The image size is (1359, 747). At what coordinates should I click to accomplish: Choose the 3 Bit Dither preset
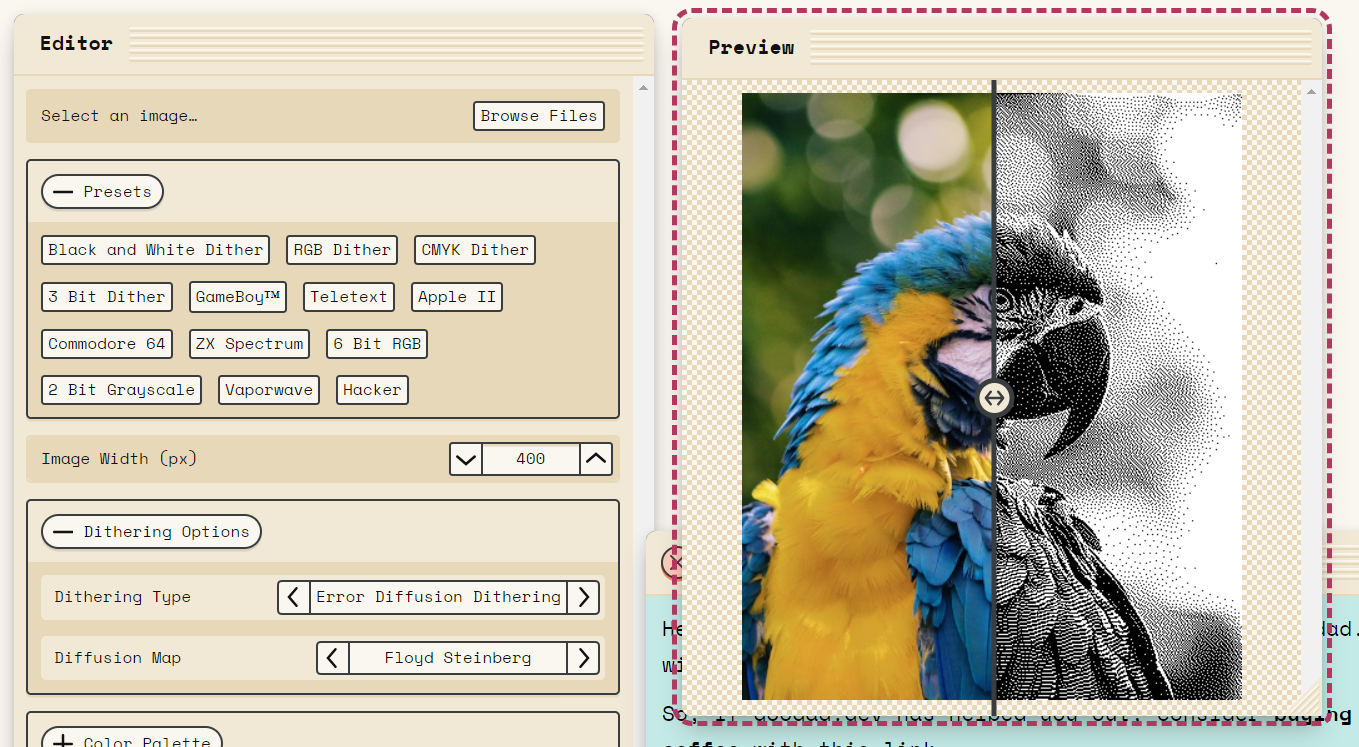pos(107,297)
